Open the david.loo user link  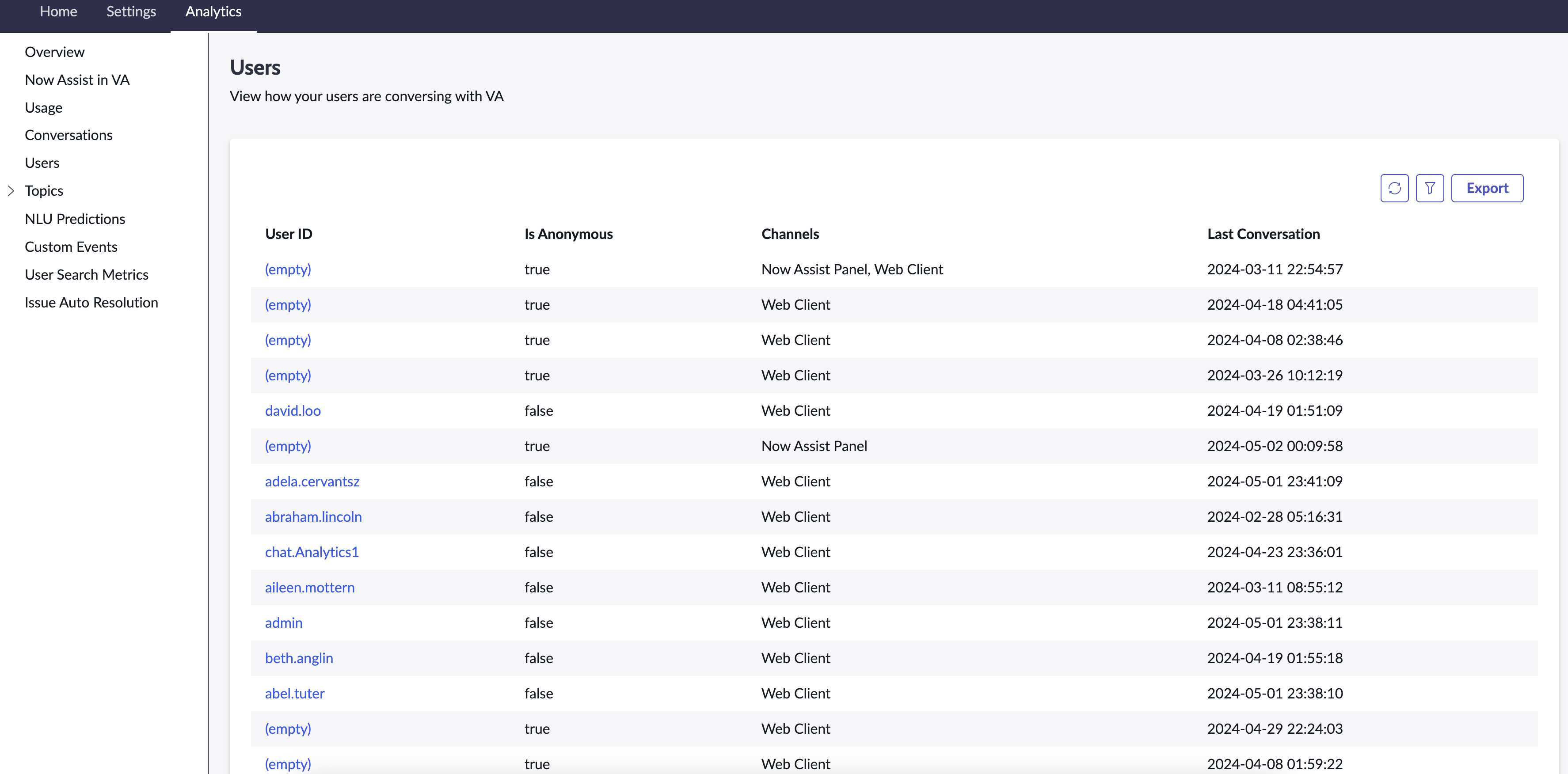[x=293, y=411]
